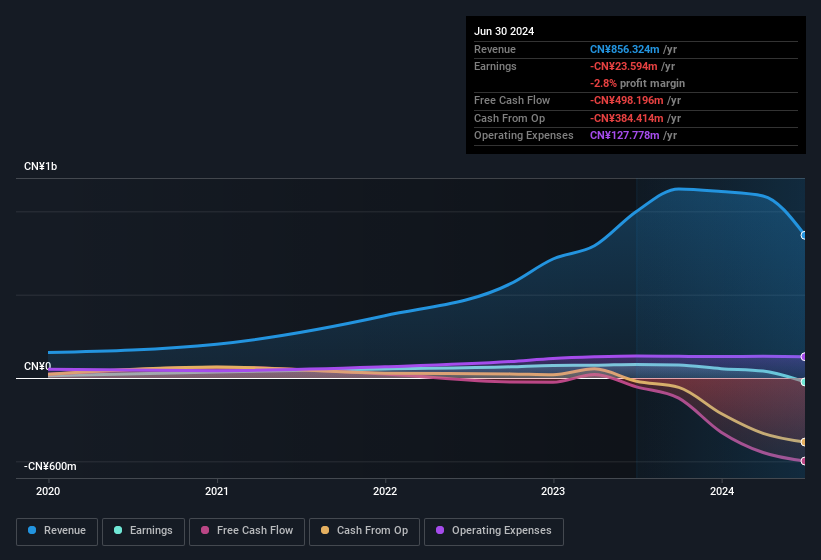
Task: Click the Revenue line endpoint marker
Action: (x=804, y=236)
